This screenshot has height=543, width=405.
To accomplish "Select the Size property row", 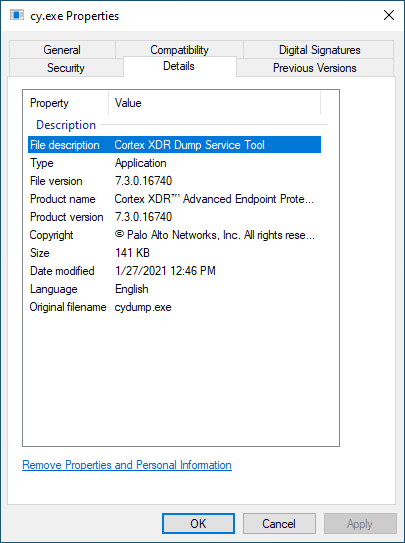I will point(174,253).
